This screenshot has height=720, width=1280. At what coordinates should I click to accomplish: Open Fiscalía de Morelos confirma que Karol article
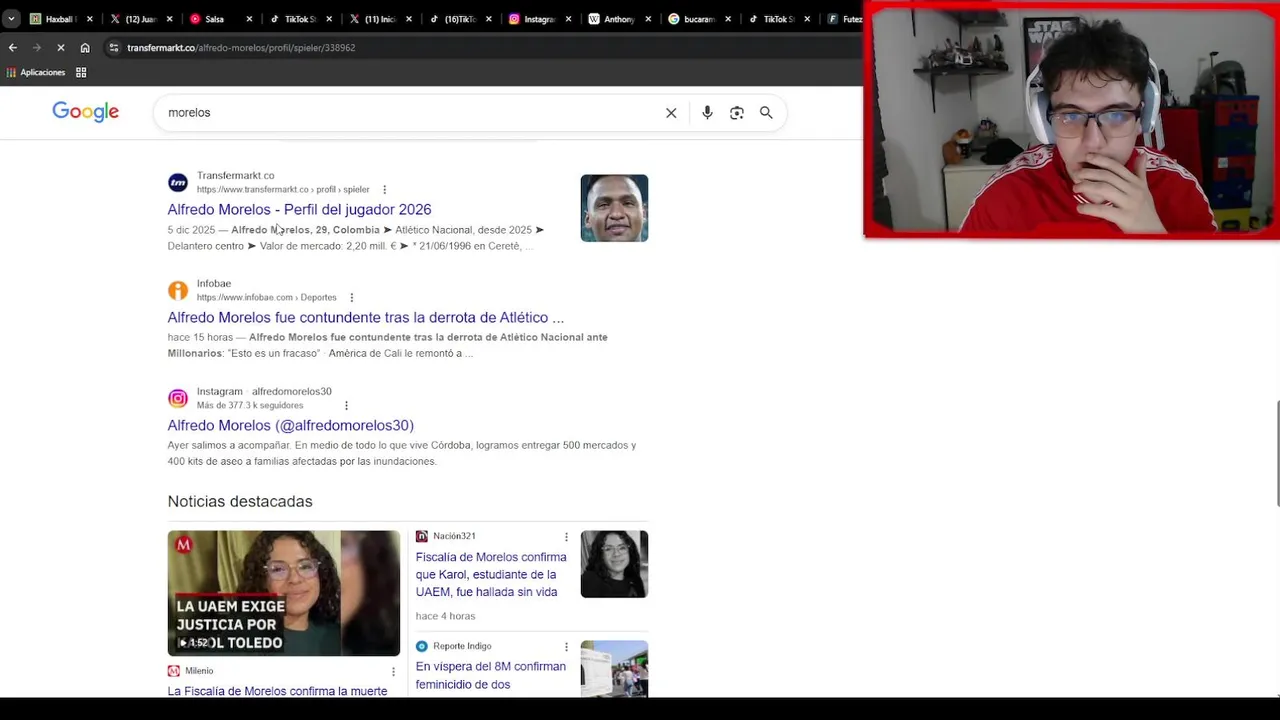click(x=491, y=574)
